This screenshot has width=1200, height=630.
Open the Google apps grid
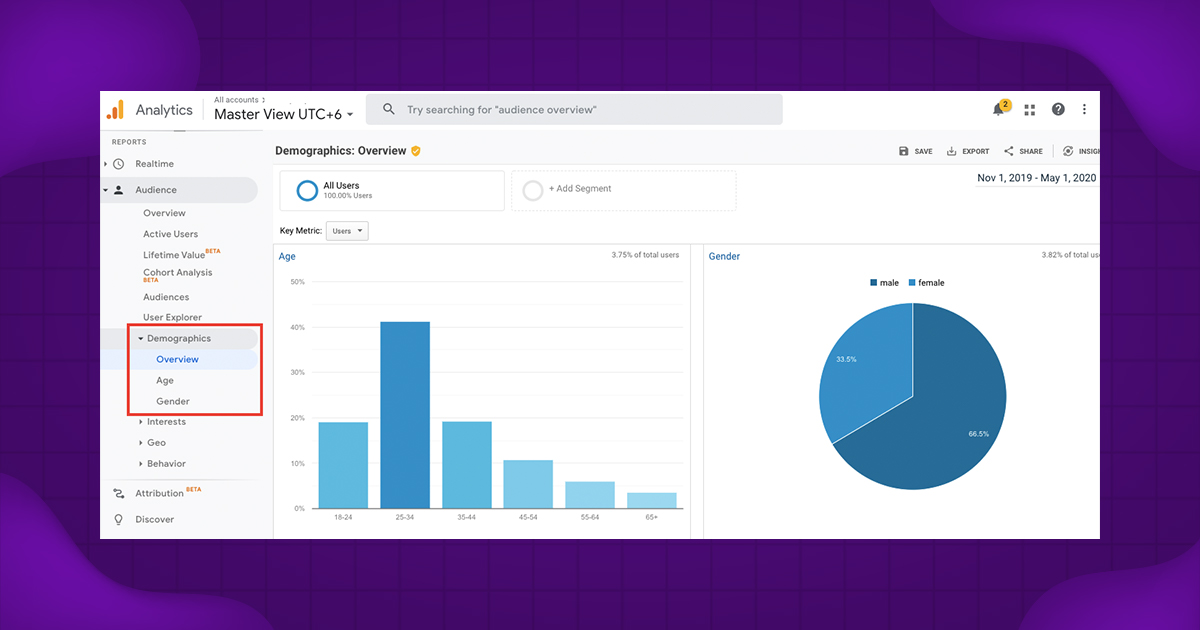tap(1029, 110)
